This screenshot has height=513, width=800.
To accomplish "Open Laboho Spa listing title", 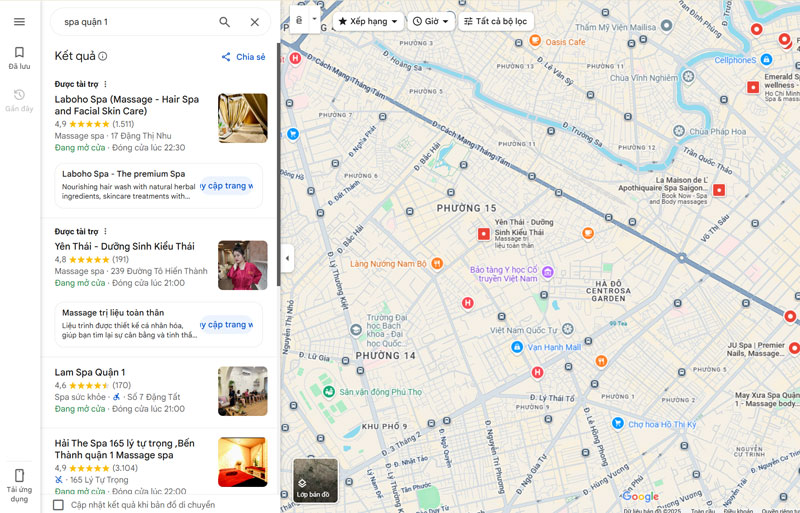I will tap(127, 105).
